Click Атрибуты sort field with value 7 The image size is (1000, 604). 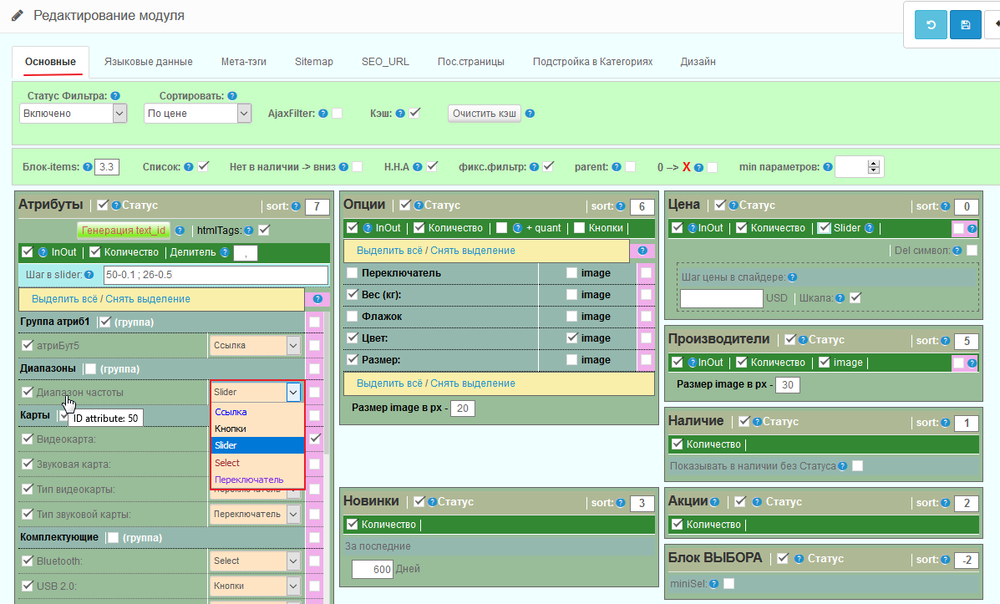(x=317, y=207)
